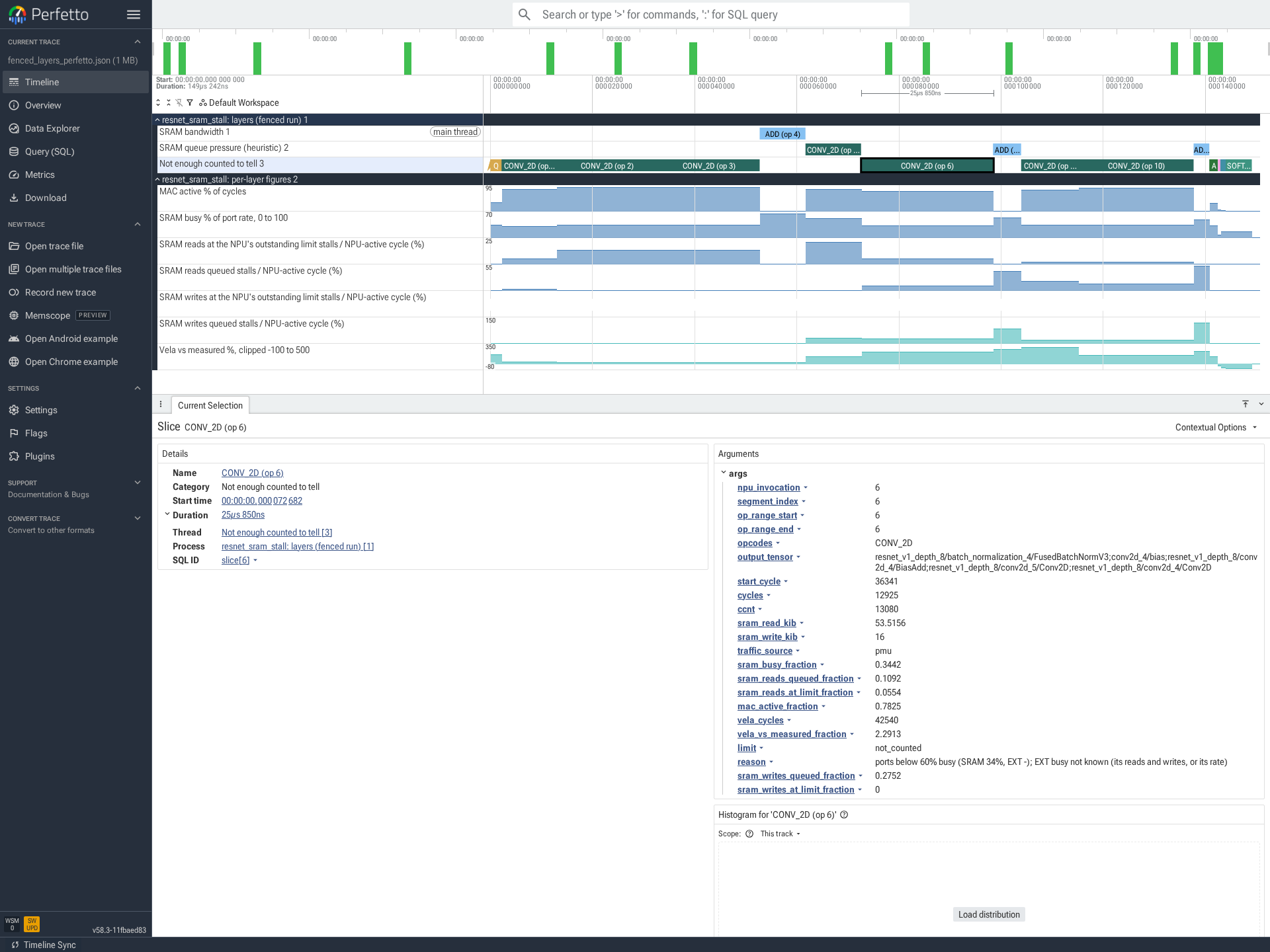Collapse the args tree

(724, 473)
